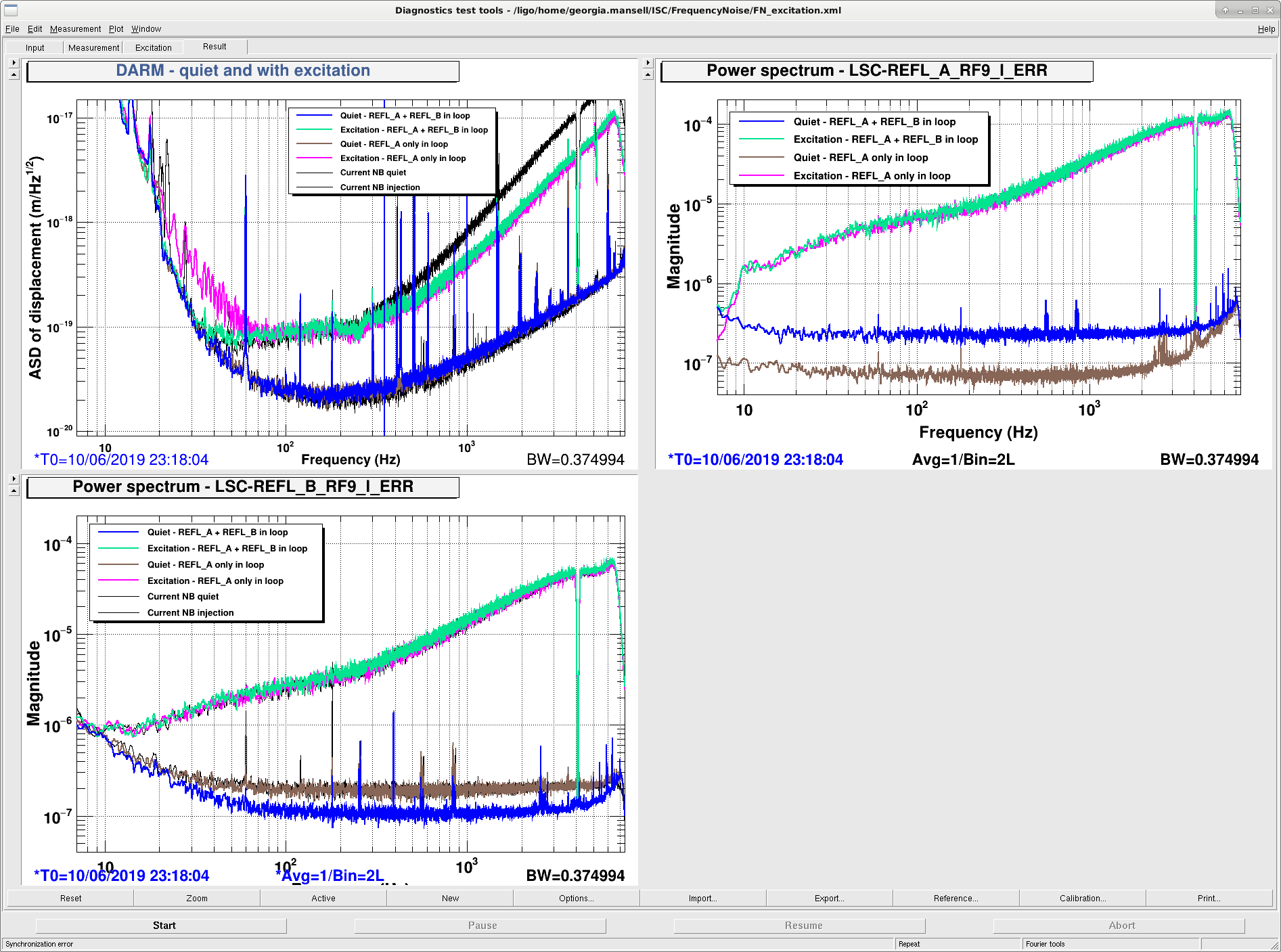
Task: Click the right-arrow button beside the REFL_B plot
Action: click(x=14, y=478)
